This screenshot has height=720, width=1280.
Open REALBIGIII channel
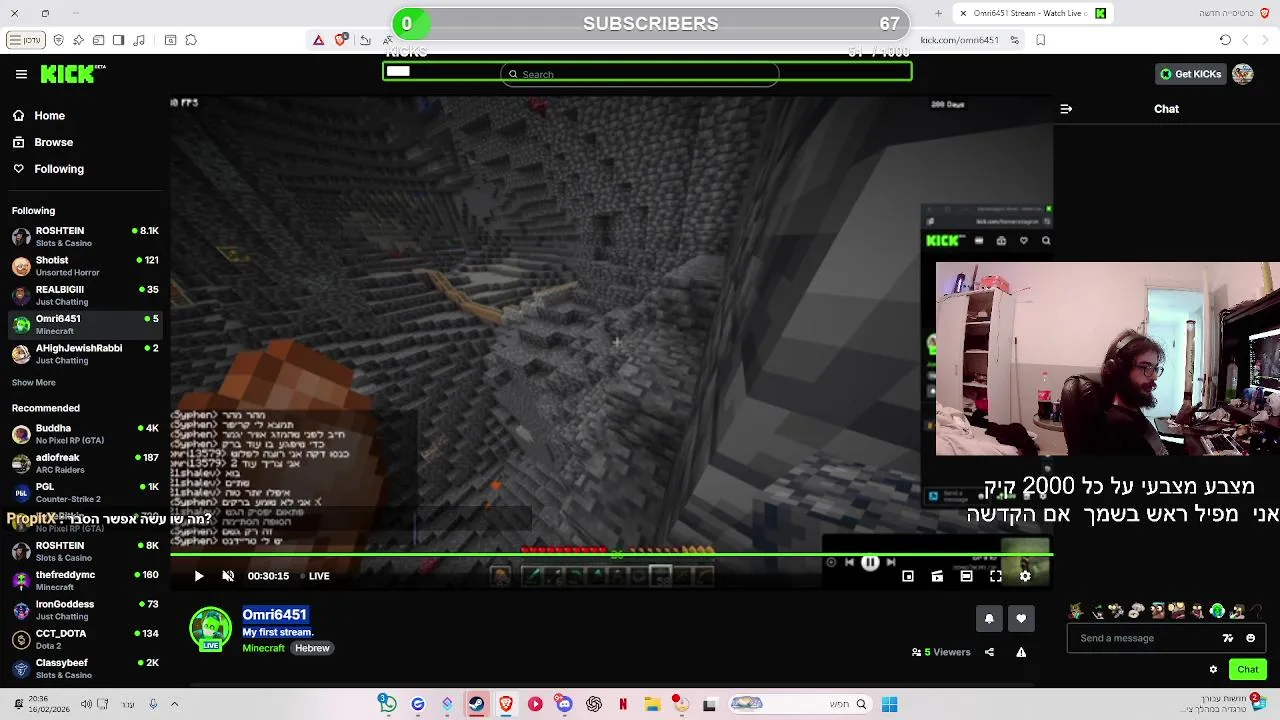click(85, 295)
